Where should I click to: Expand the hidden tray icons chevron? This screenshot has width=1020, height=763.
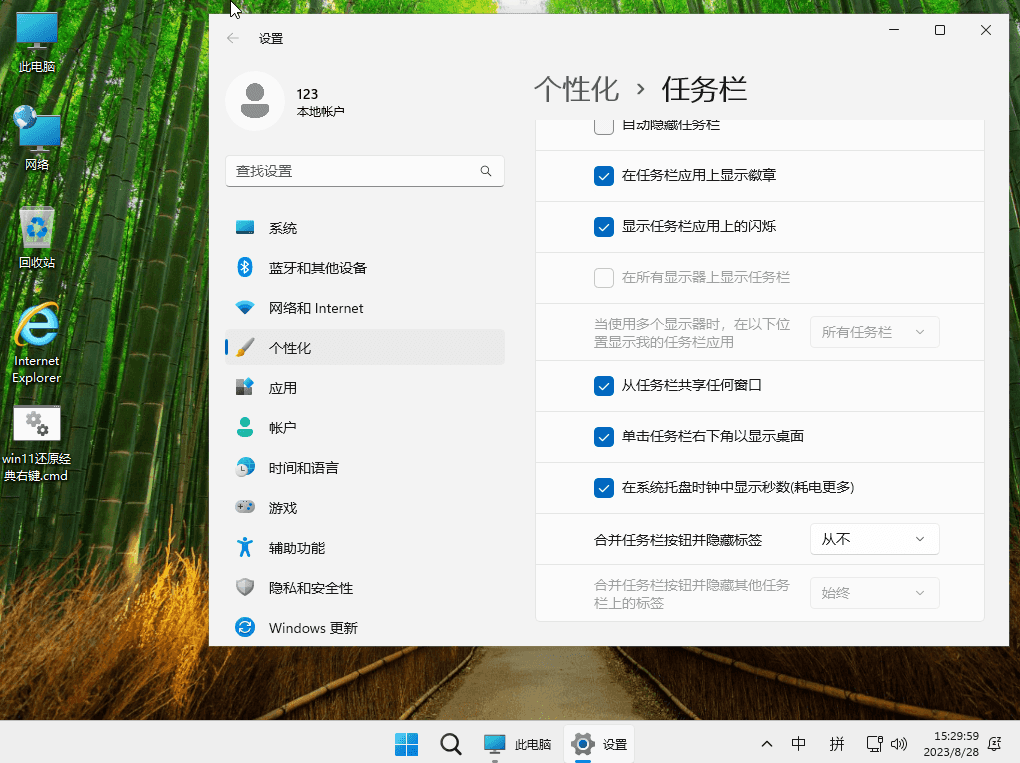point(767,744)
